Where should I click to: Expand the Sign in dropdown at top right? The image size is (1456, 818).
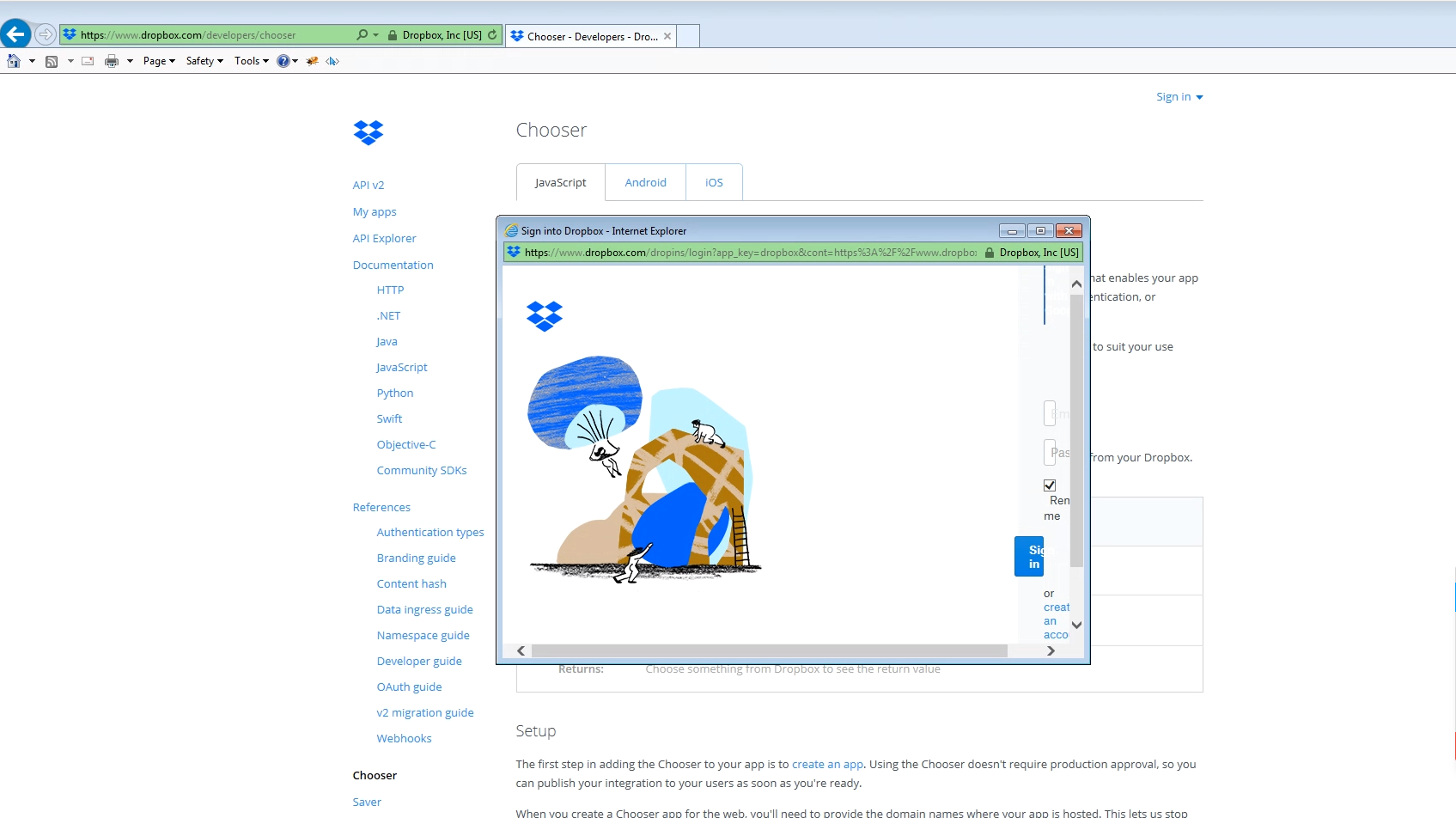1179,96
